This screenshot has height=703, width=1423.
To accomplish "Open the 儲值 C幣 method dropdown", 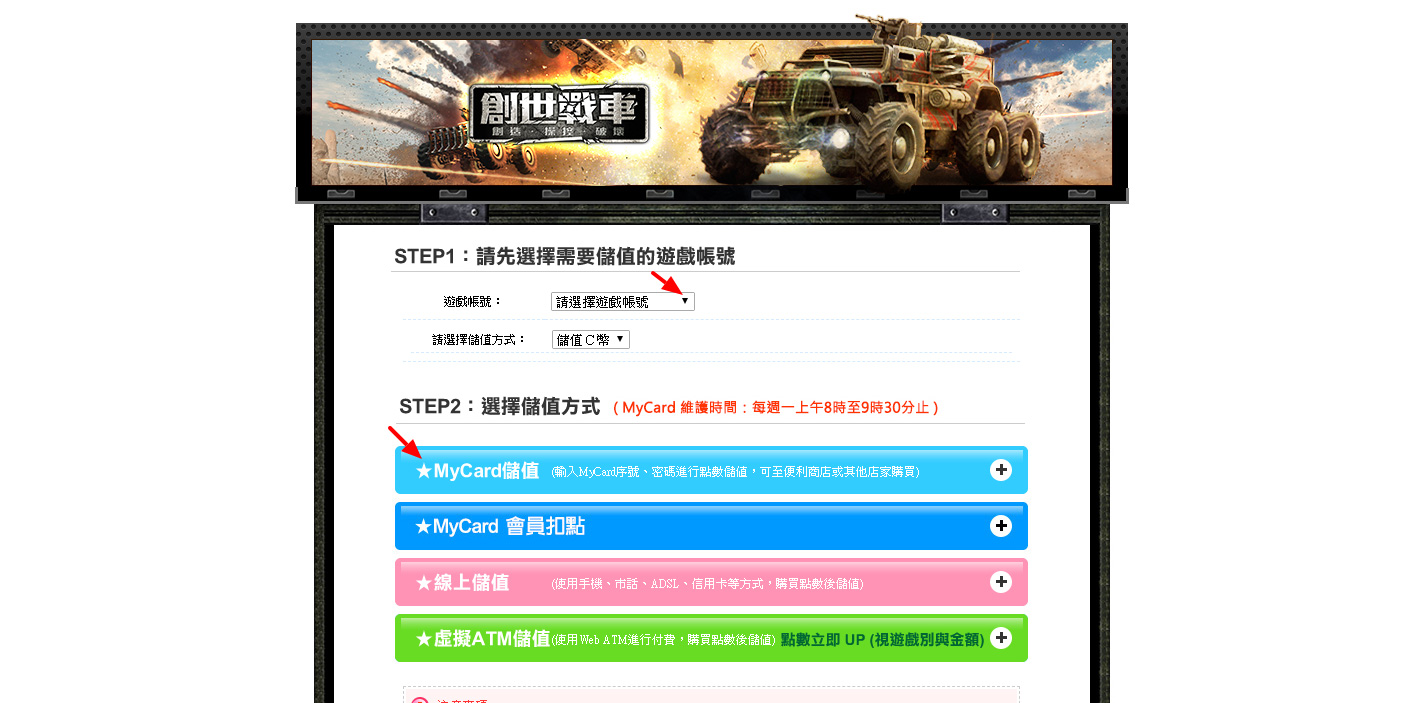I will point(590,340).
